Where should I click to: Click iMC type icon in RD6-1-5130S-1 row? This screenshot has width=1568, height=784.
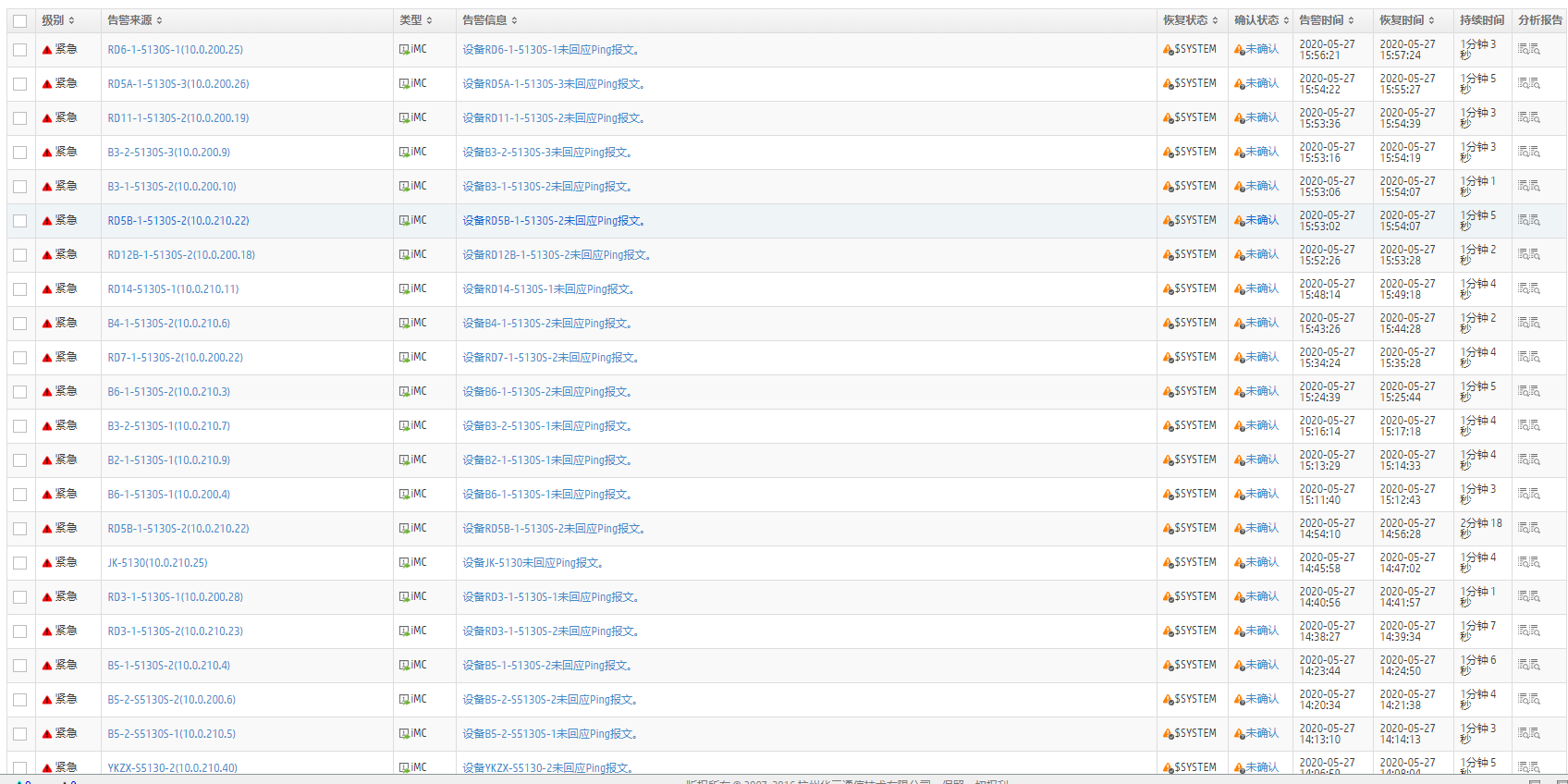[x=404, y=50]
